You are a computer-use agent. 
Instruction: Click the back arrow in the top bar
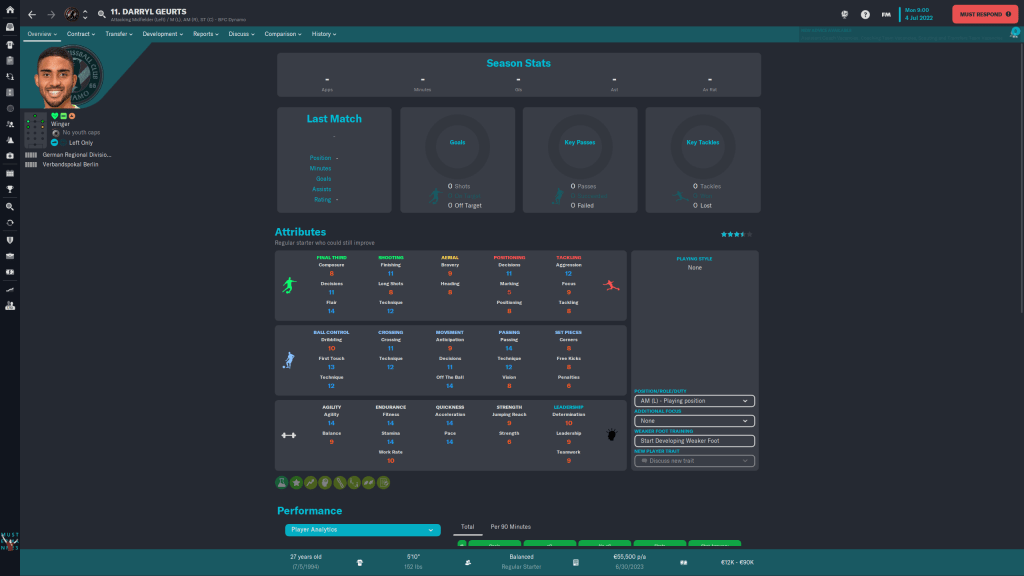[x=32, y=14]
